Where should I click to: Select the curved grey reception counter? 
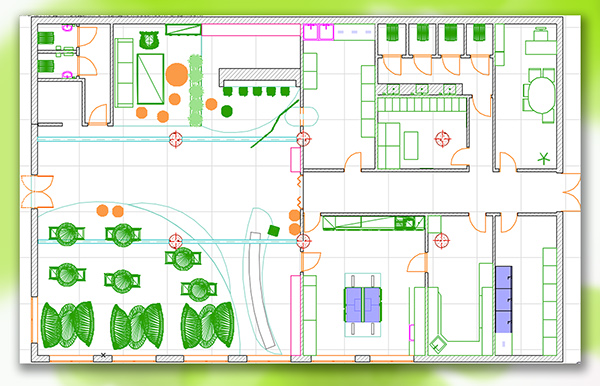[262, 290]
